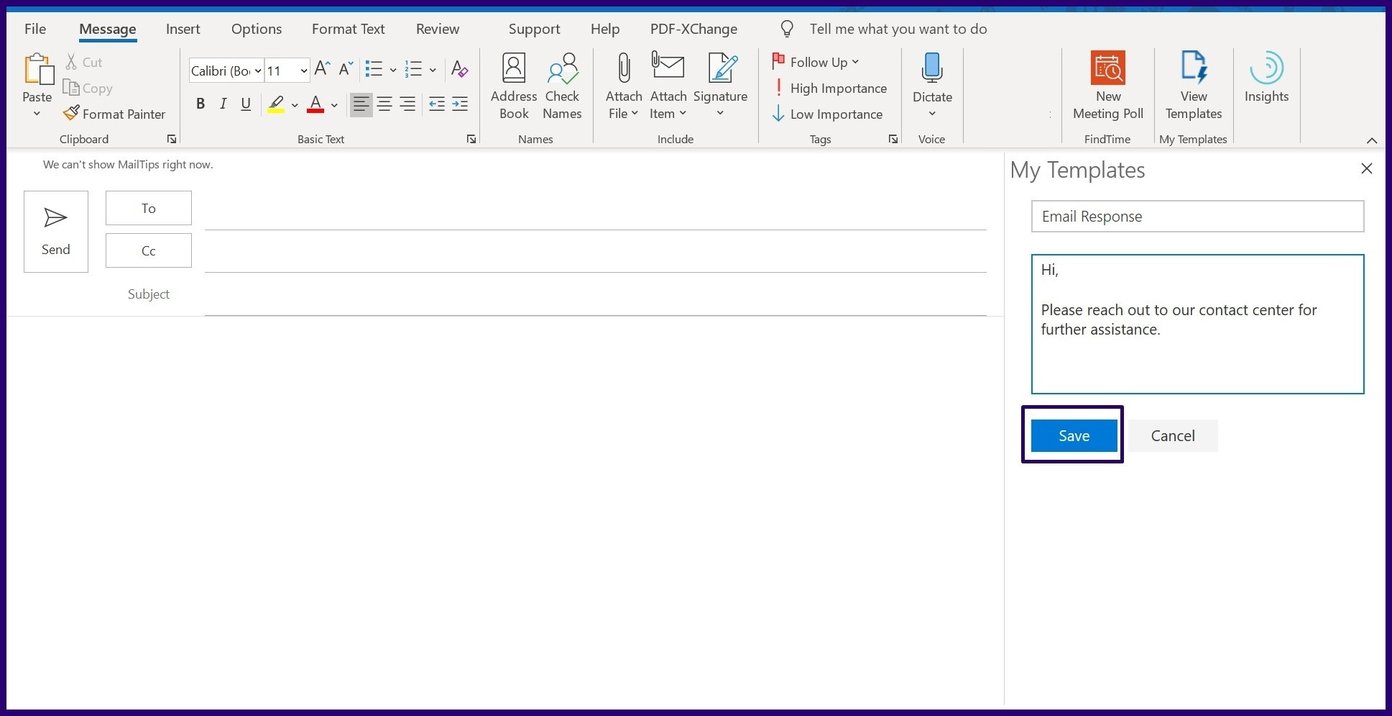Create a New Meeting Poll
The width and height of the screenshot is (1392, 716).
(x=1107, y=85)
